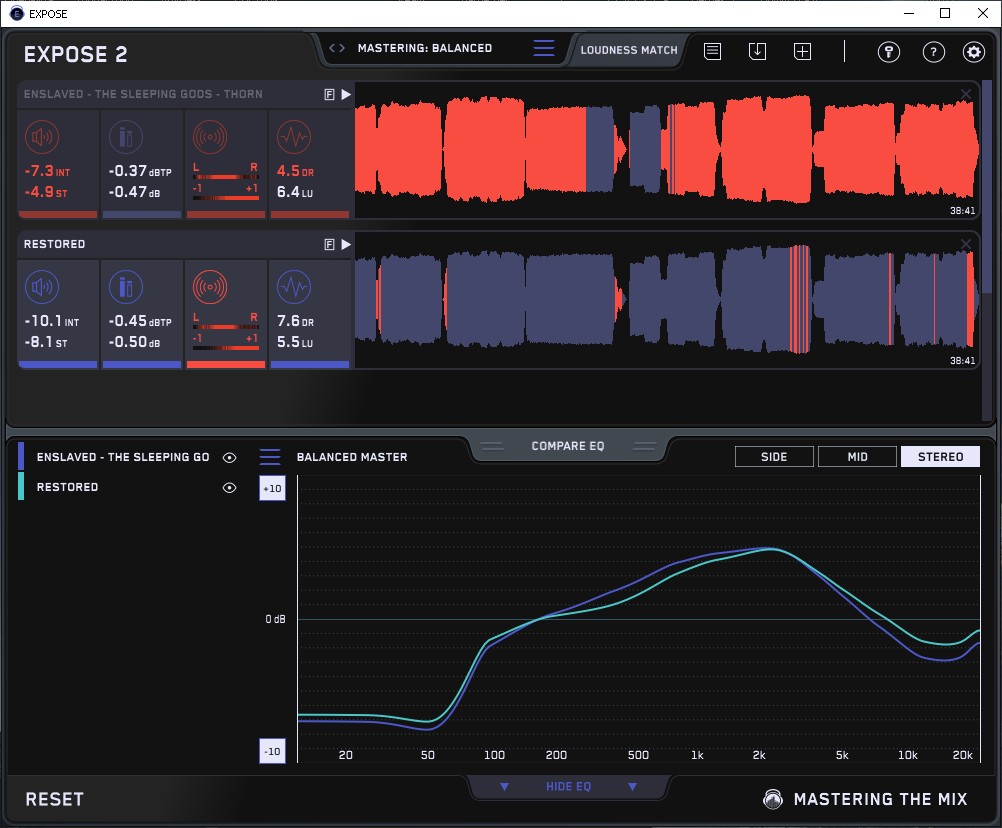Click the Enslaved color swatch in EQ legend
Screen dimensions: 1002x828
point(21,456)
